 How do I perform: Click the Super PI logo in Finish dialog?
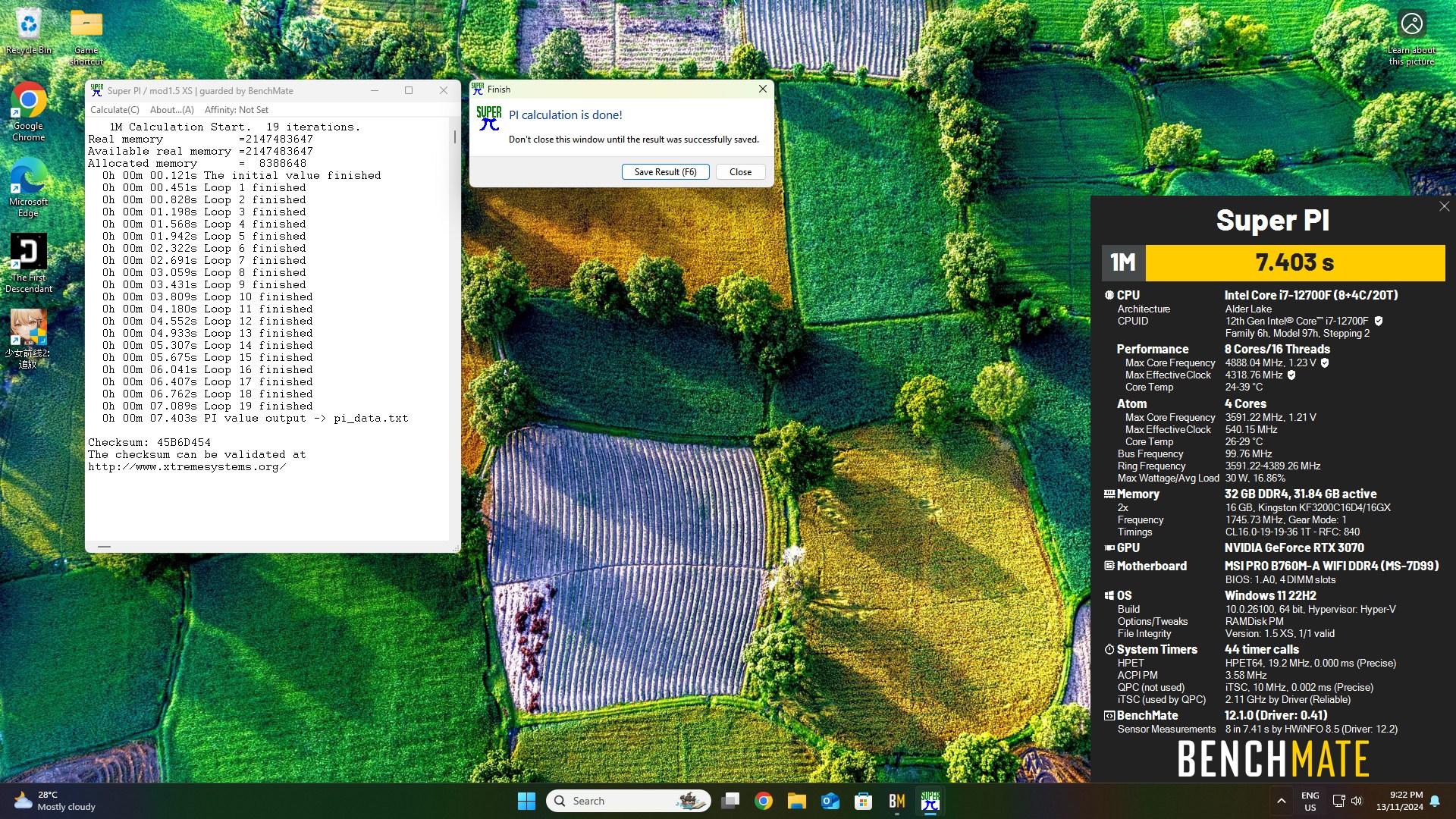click(x=488, y=119)
